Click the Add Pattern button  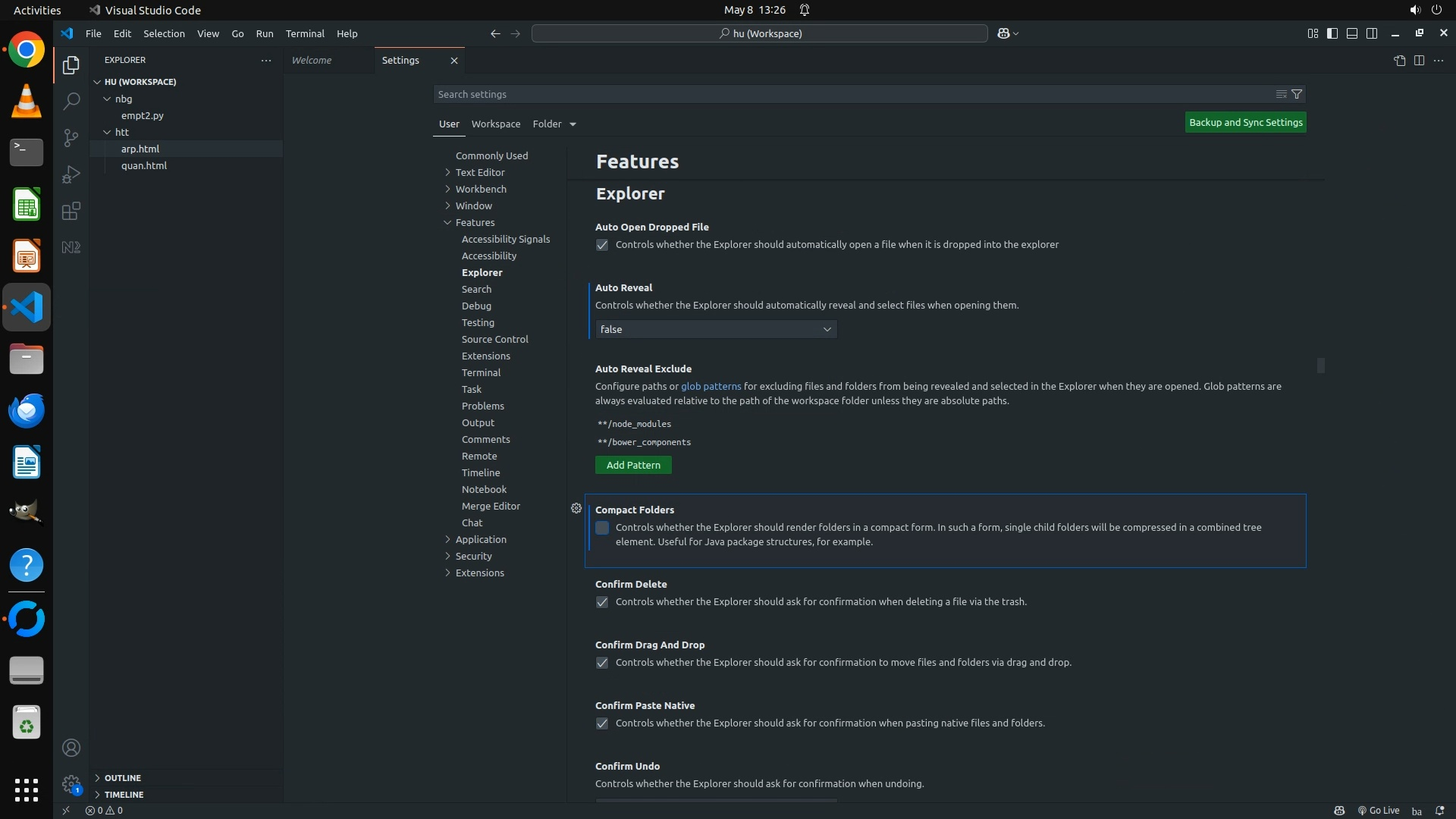(633, 465)
